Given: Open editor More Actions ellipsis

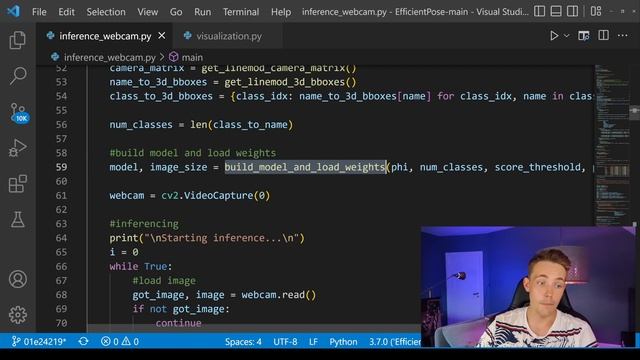Looking at the screenshot, I should pos(622,36).
